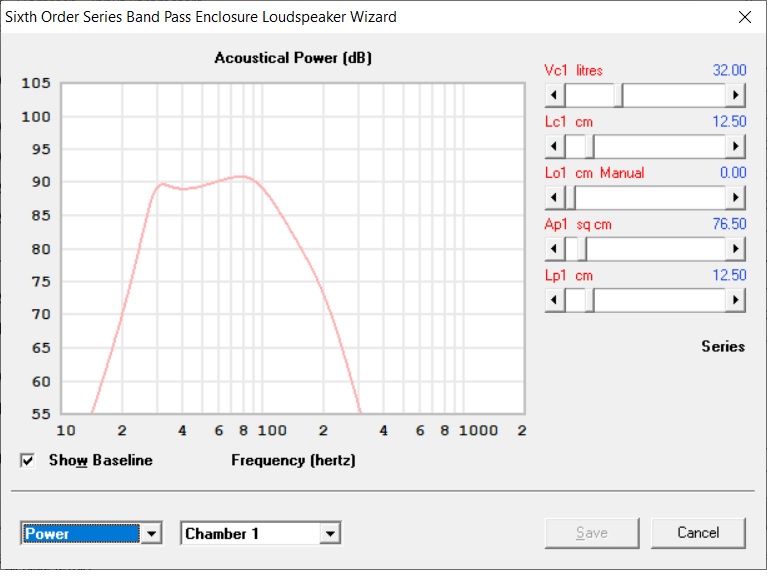Click the Lc1 cm slider thumb
Screen dimensions: 777x580
click(590, 146)
